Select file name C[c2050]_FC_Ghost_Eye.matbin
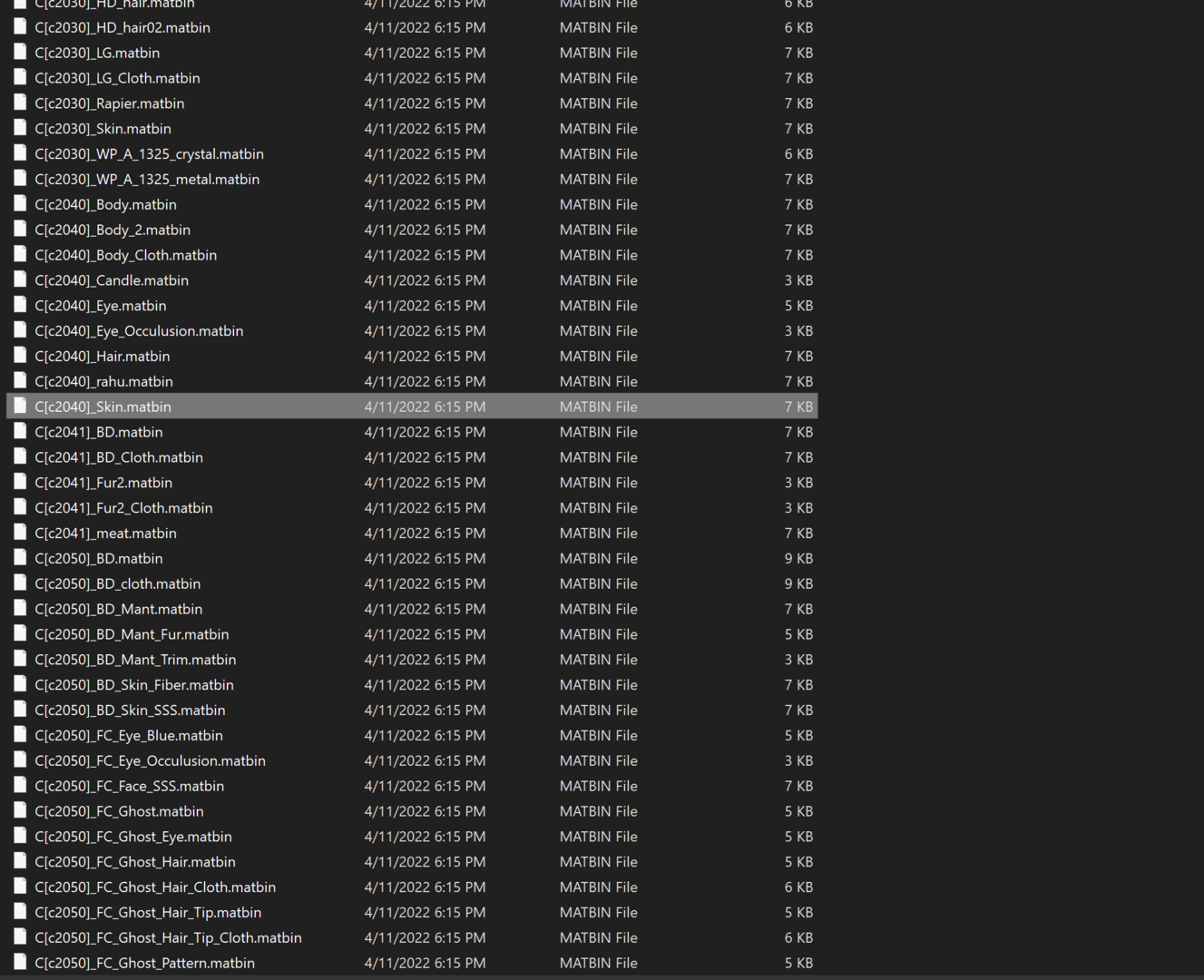Viewport: 1204px width, 980px height. (x=133, y=837)
